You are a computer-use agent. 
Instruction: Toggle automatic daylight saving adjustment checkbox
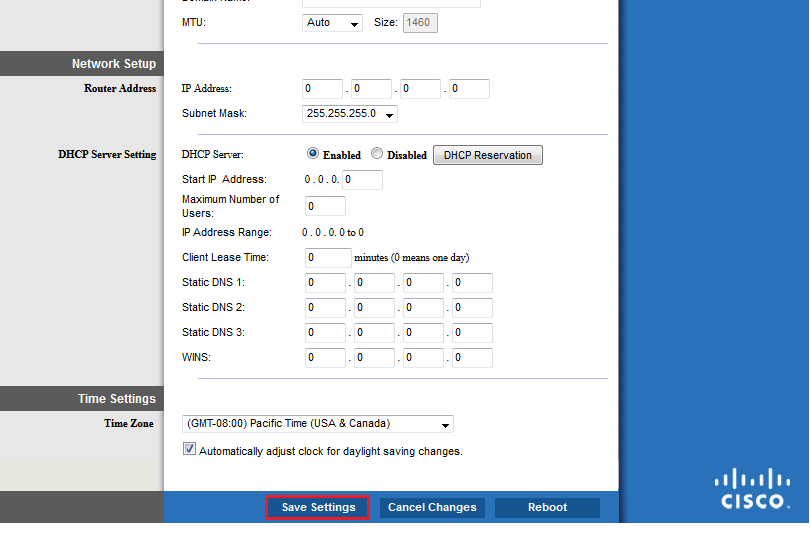pos(189,449)
